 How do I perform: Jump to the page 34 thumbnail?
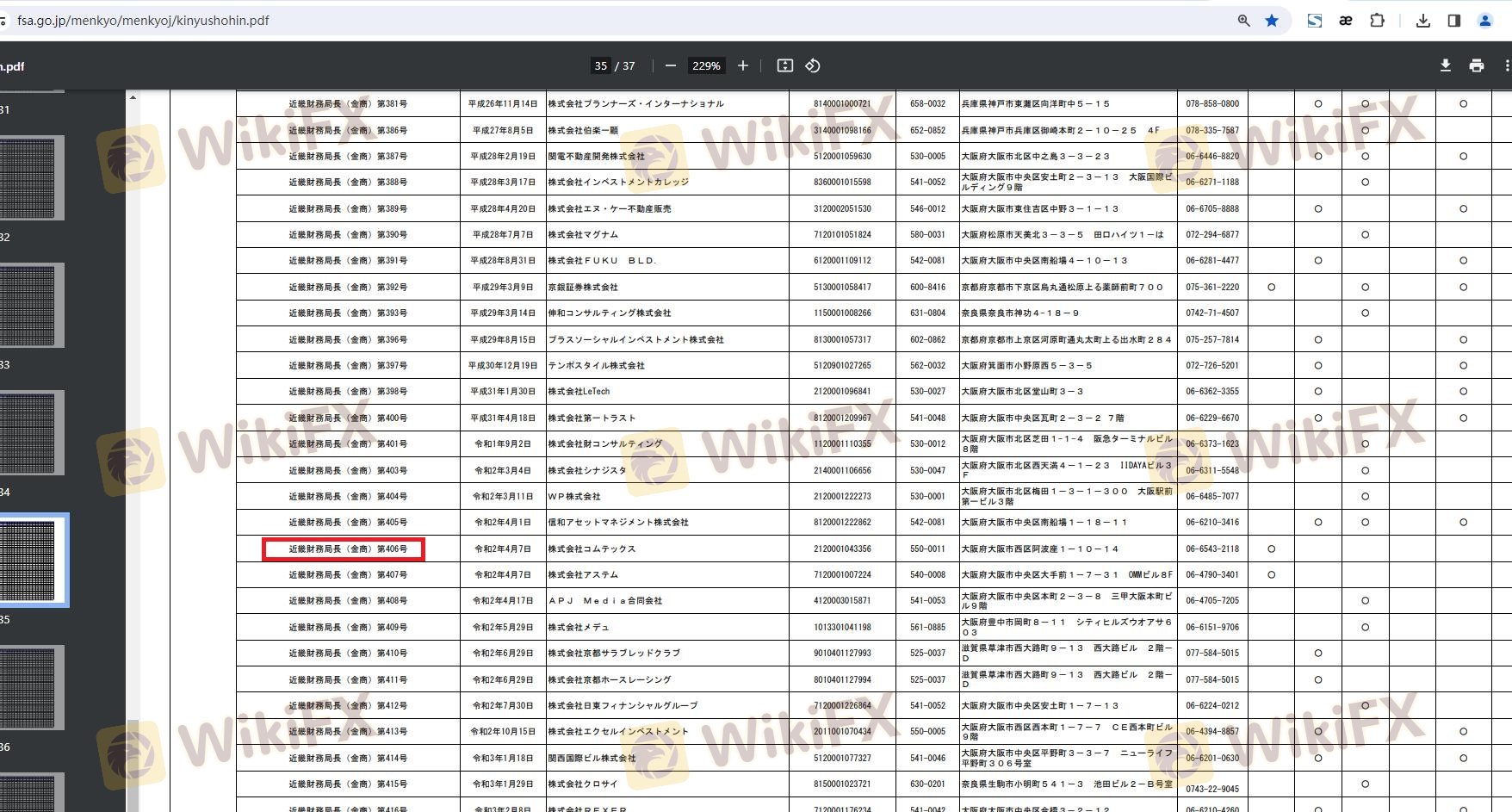[x=32, y=433]
